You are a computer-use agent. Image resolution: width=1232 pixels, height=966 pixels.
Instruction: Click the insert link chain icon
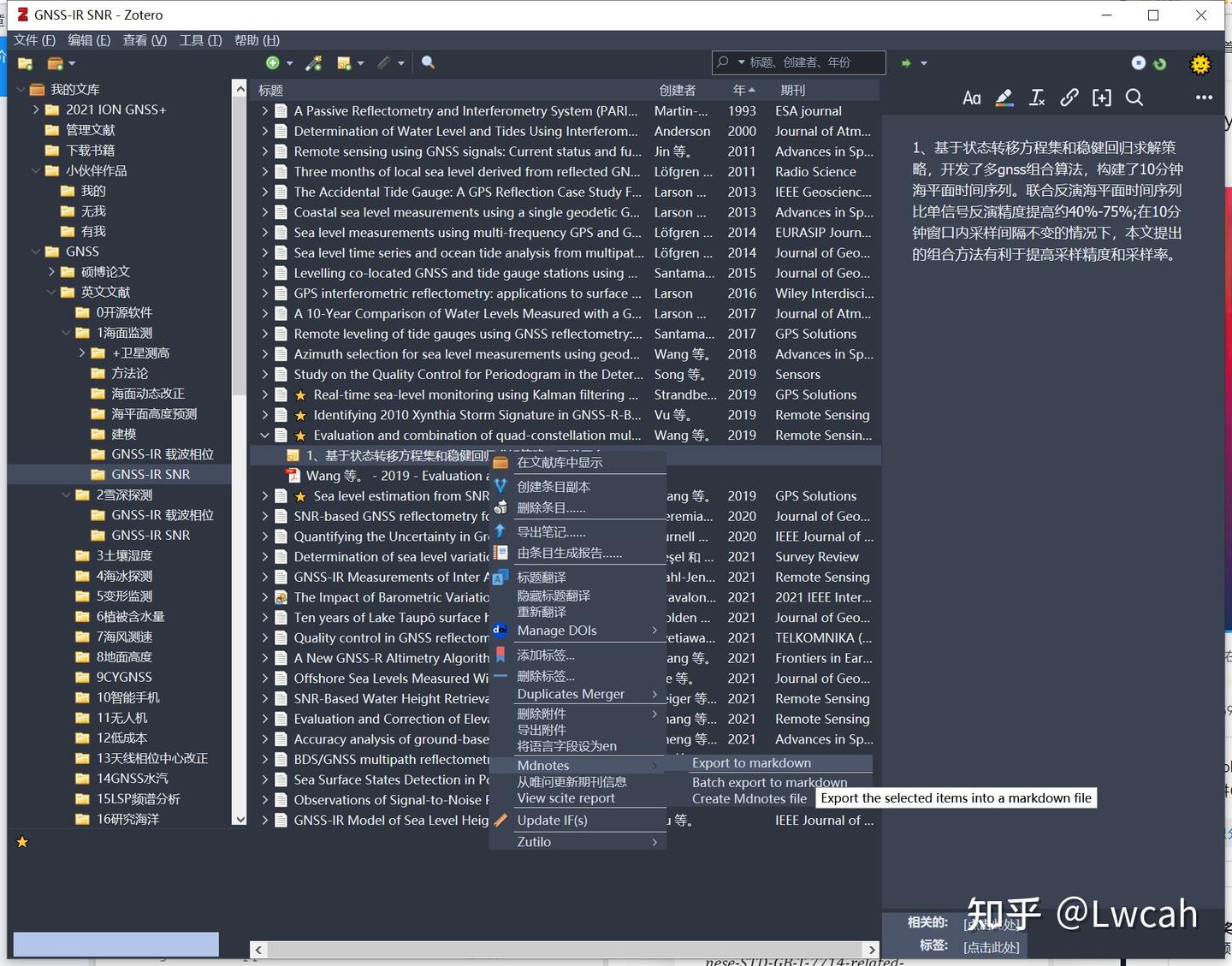tap(1069, 98)
